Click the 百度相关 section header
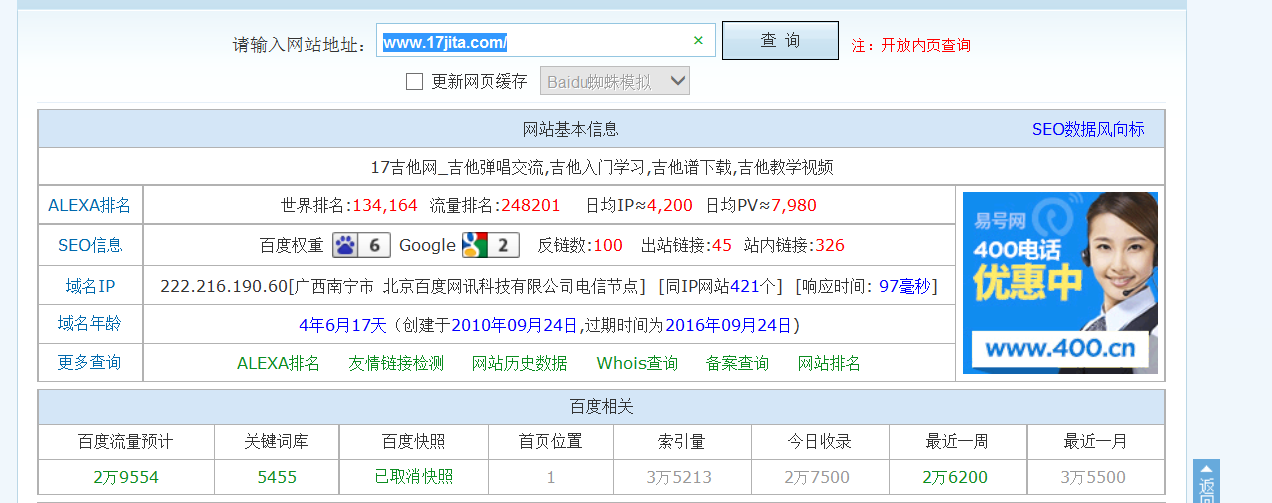Viewport: 1272px width, 503px height. pyautogui.click(x=602, y=407)
